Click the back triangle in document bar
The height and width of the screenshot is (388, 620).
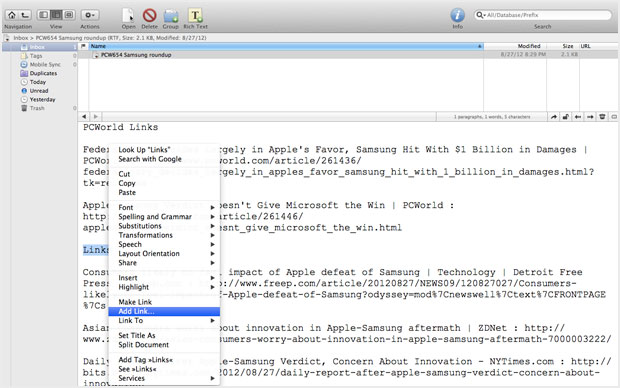pos(84,117)
